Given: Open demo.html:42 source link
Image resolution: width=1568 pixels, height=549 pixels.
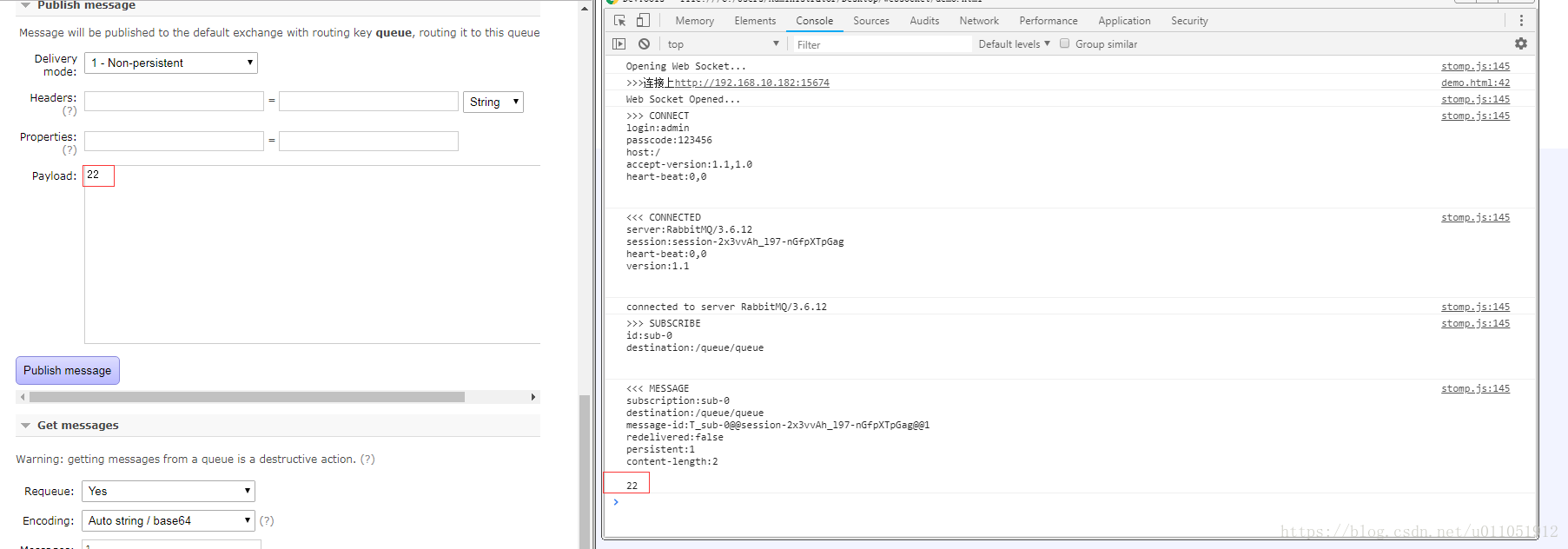Looking at the screenshot, I should tap(1475, 83).
